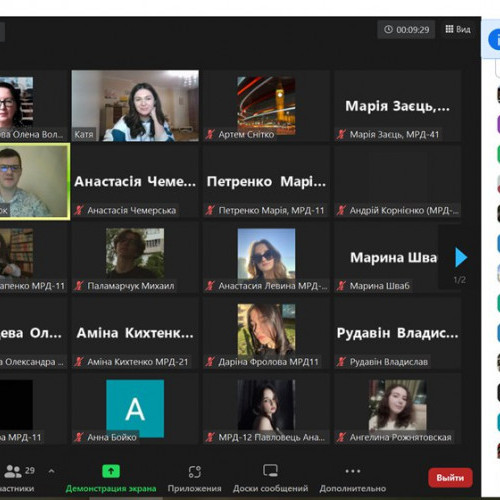Select Анна Бойко's avatar tile

click(135, 409)
